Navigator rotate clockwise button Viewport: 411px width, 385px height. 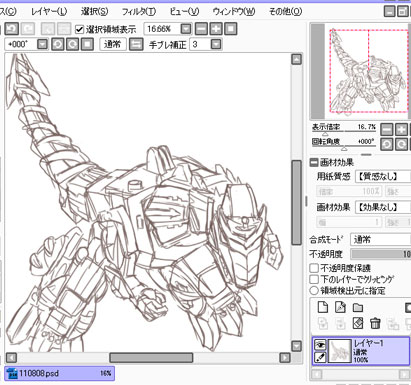click(401, 144)
